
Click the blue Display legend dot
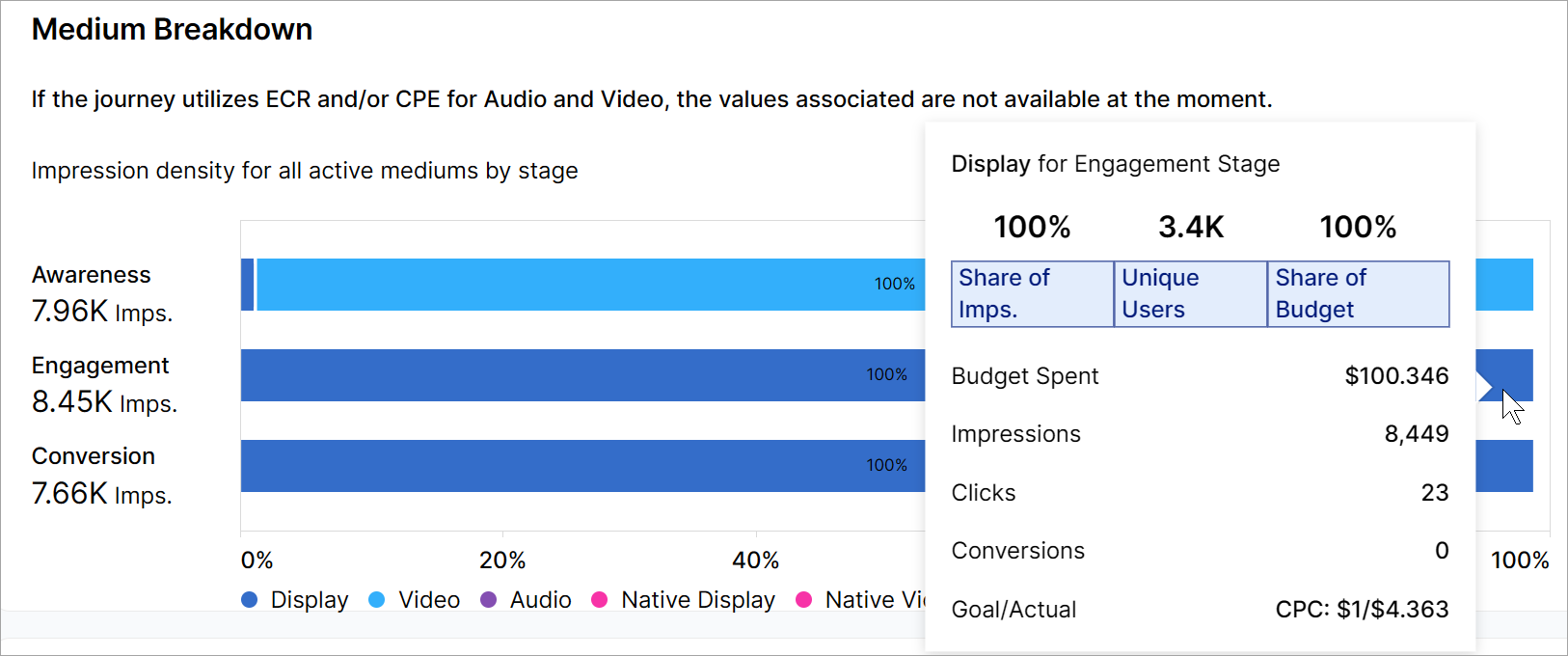click(x=250, y=600)
